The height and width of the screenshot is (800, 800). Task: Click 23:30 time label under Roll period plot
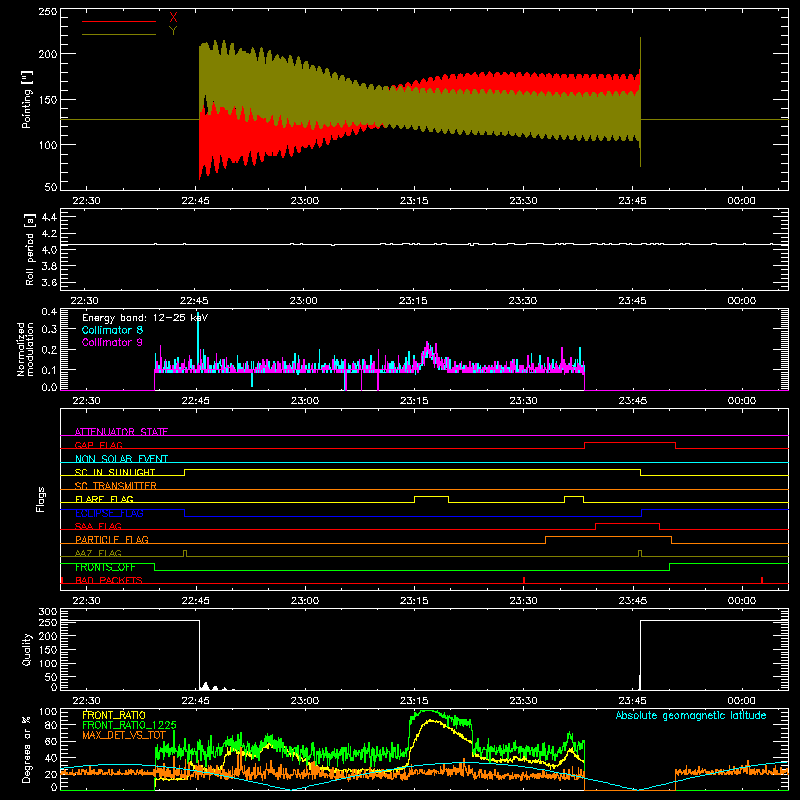(522, 301)
